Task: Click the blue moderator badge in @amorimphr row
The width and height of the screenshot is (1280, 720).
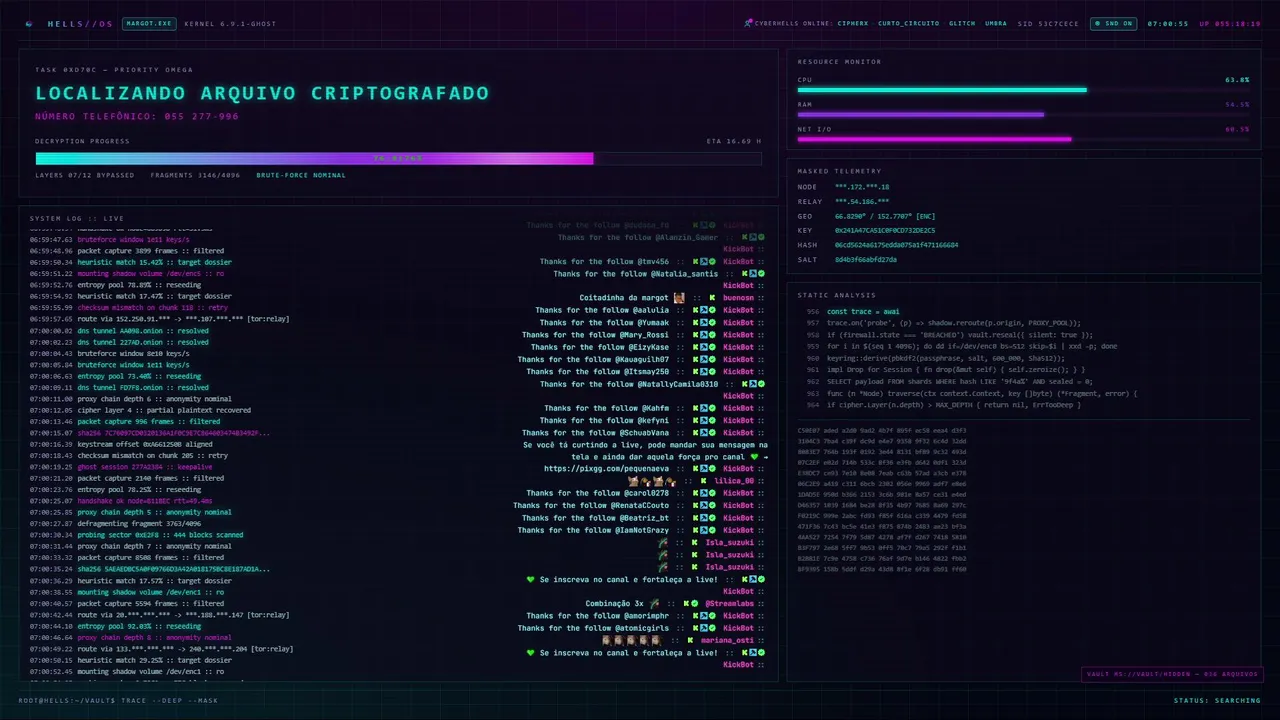Action: point(704,616)
